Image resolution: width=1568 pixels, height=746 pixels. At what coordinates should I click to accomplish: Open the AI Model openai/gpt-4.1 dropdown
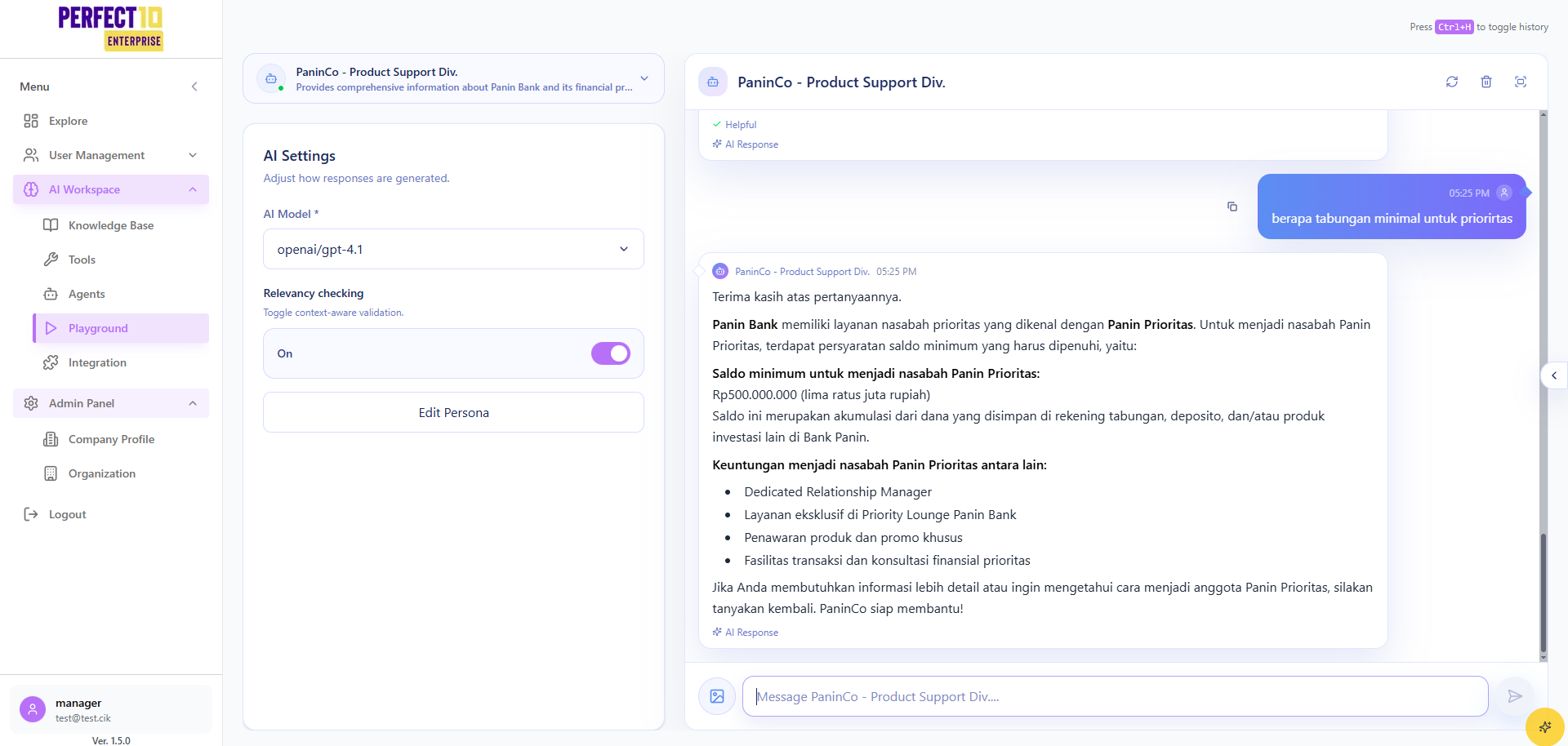point(453,249)
